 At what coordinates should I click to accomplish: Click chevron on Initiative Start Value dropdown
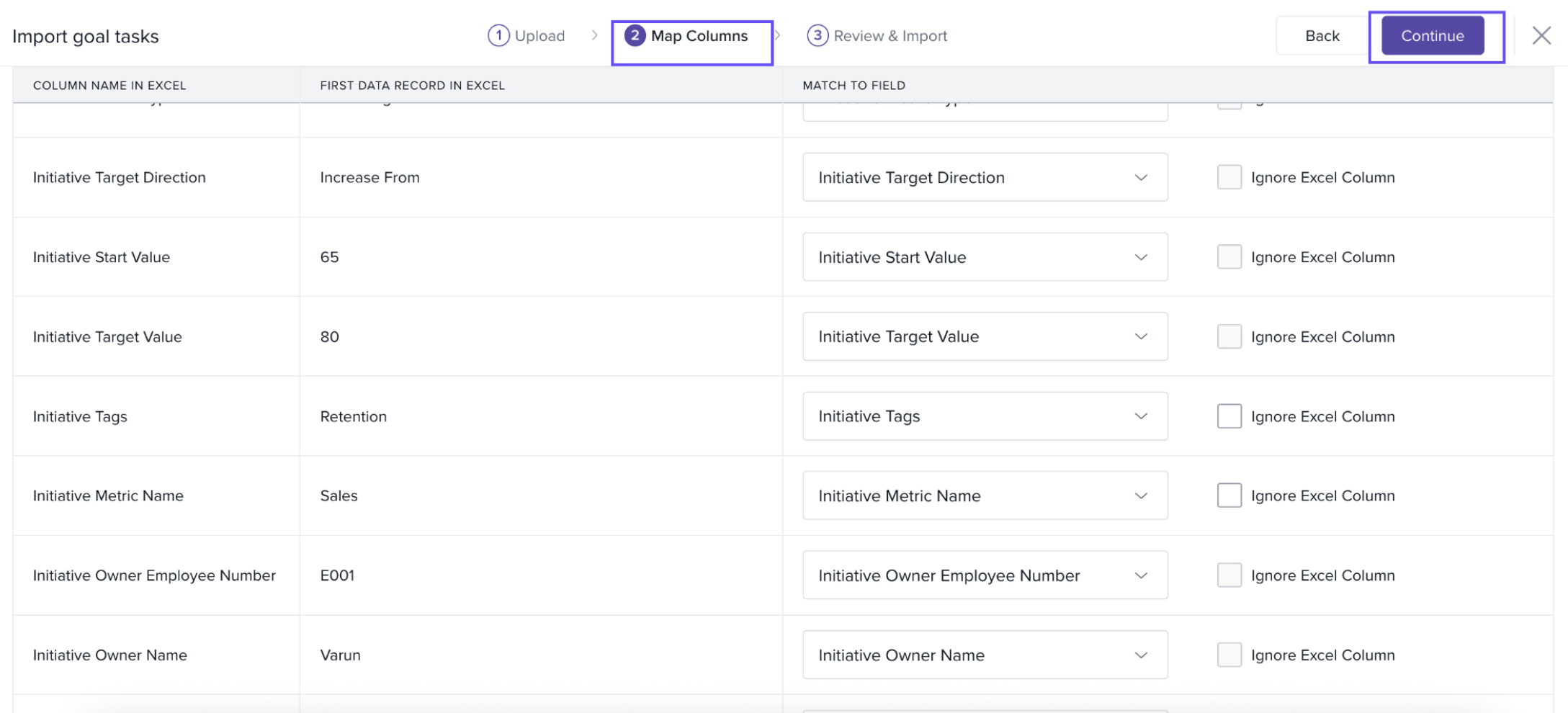tap(1141, 257)
